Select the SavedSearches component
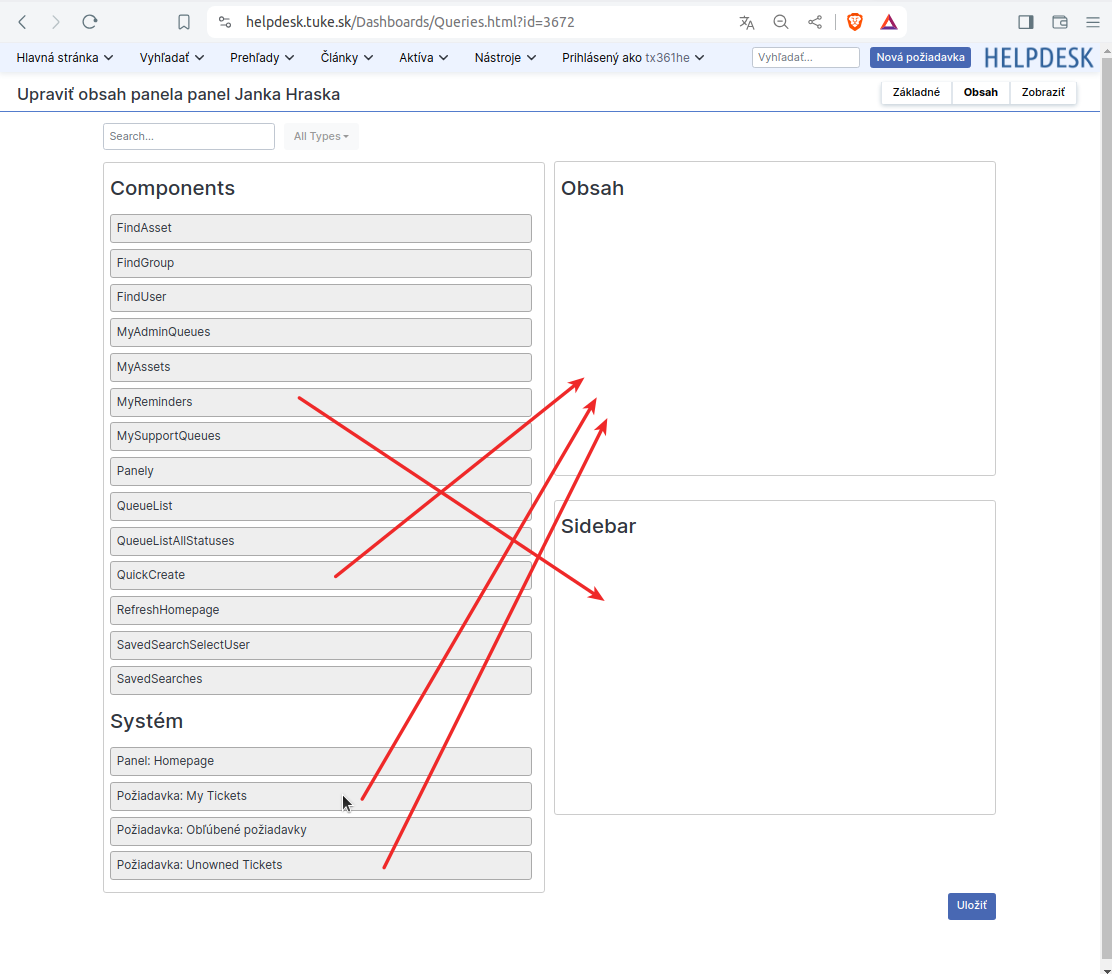Viewport: 1112px width, 974px height. [x=321, y=680]
